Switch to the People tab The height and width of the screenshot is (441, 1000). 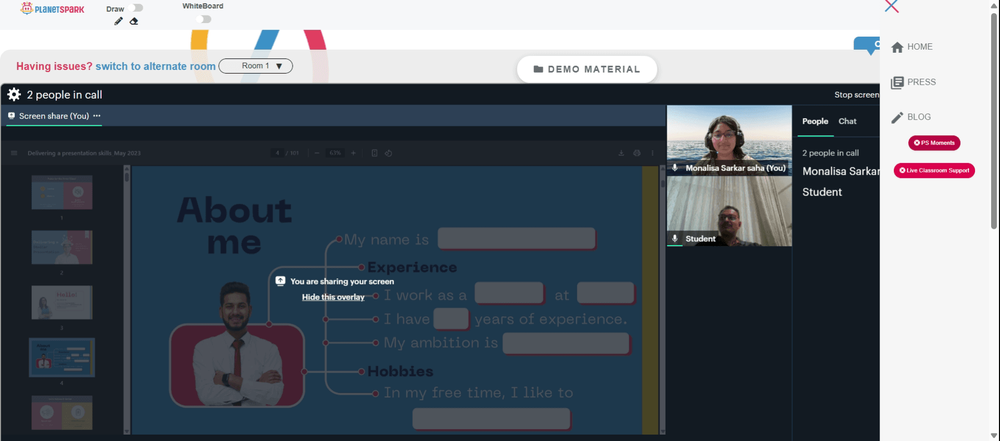pos(815,121)
